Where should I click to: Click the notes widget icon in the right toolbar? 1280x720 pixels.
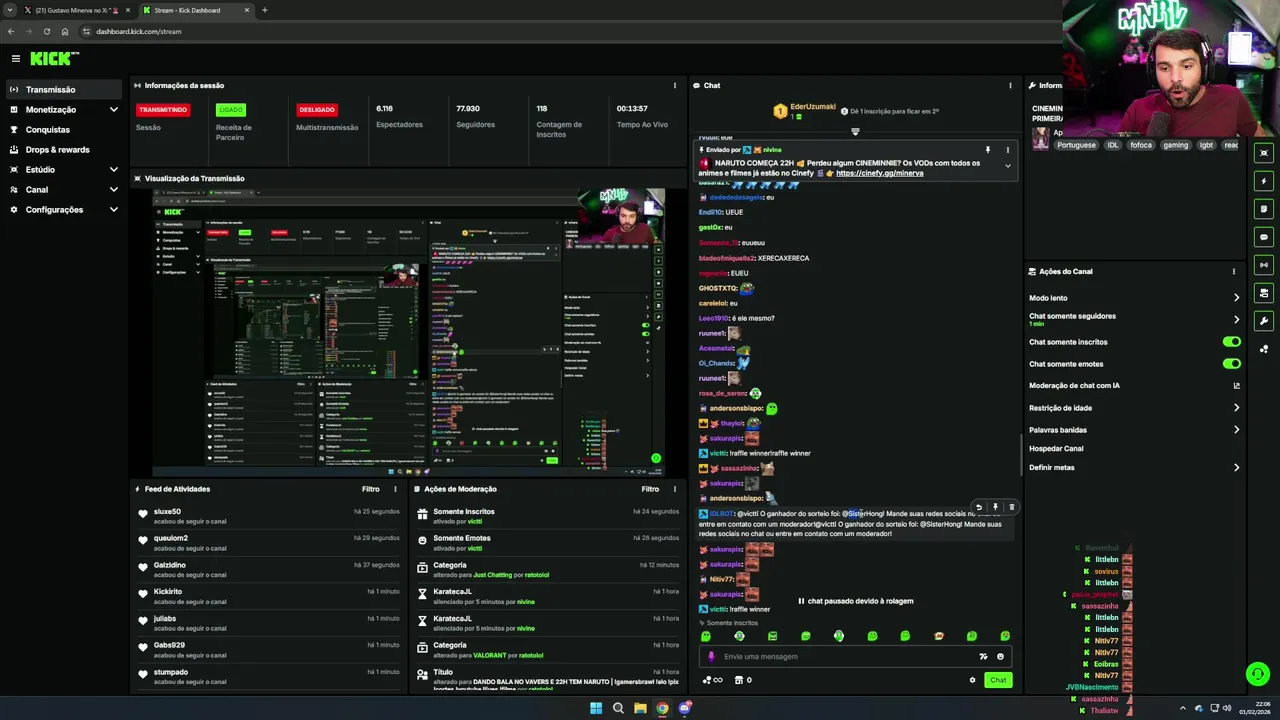pyautogui.click(x=1264, y=209)
